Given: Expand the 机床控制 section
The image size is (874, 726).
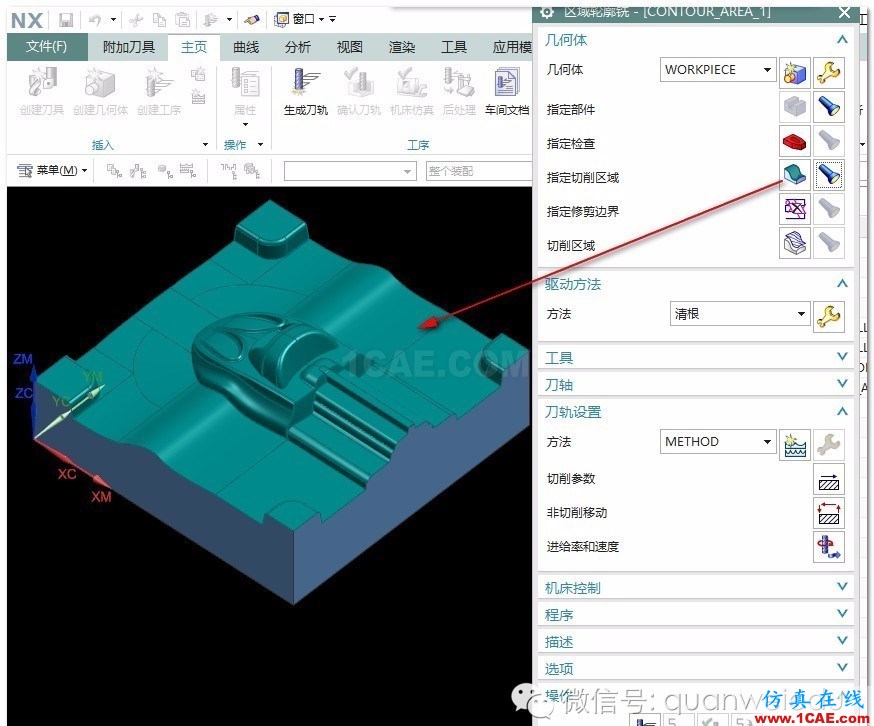Looking at the screenshot, I should (x=842, y=587).
